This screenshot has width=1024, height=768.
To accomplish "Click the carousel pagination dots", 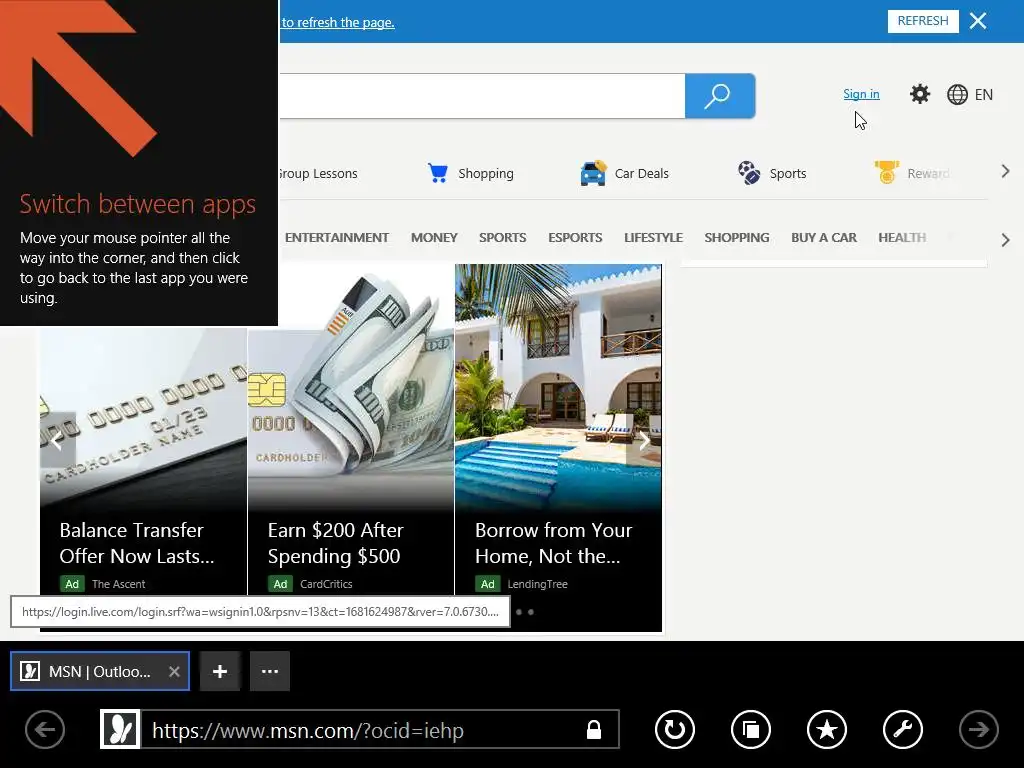I will click(525, 612).
